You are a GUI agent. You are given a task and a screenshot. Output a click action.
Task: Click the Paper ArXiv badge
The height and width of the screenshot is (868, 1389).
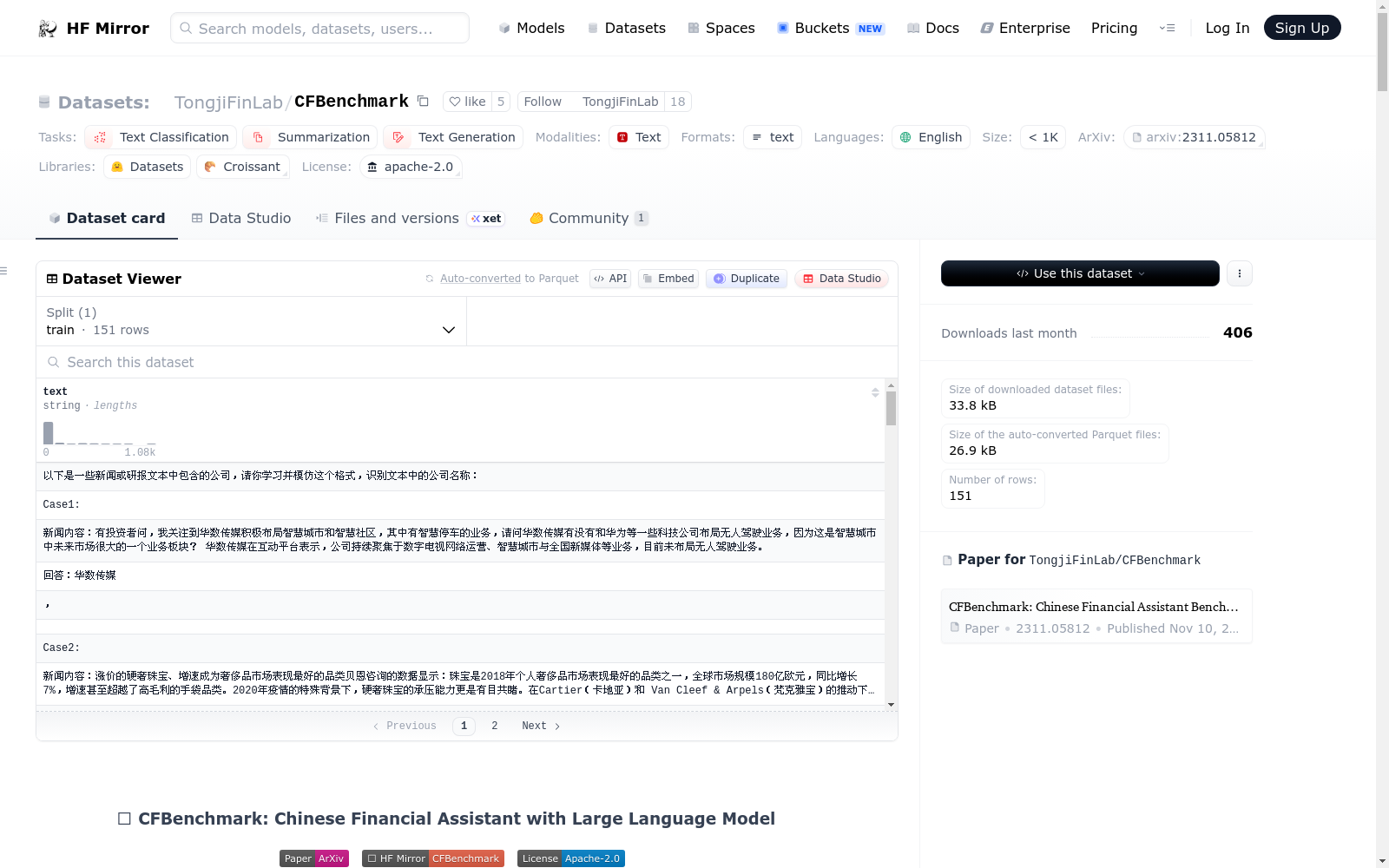pos(314,858)
